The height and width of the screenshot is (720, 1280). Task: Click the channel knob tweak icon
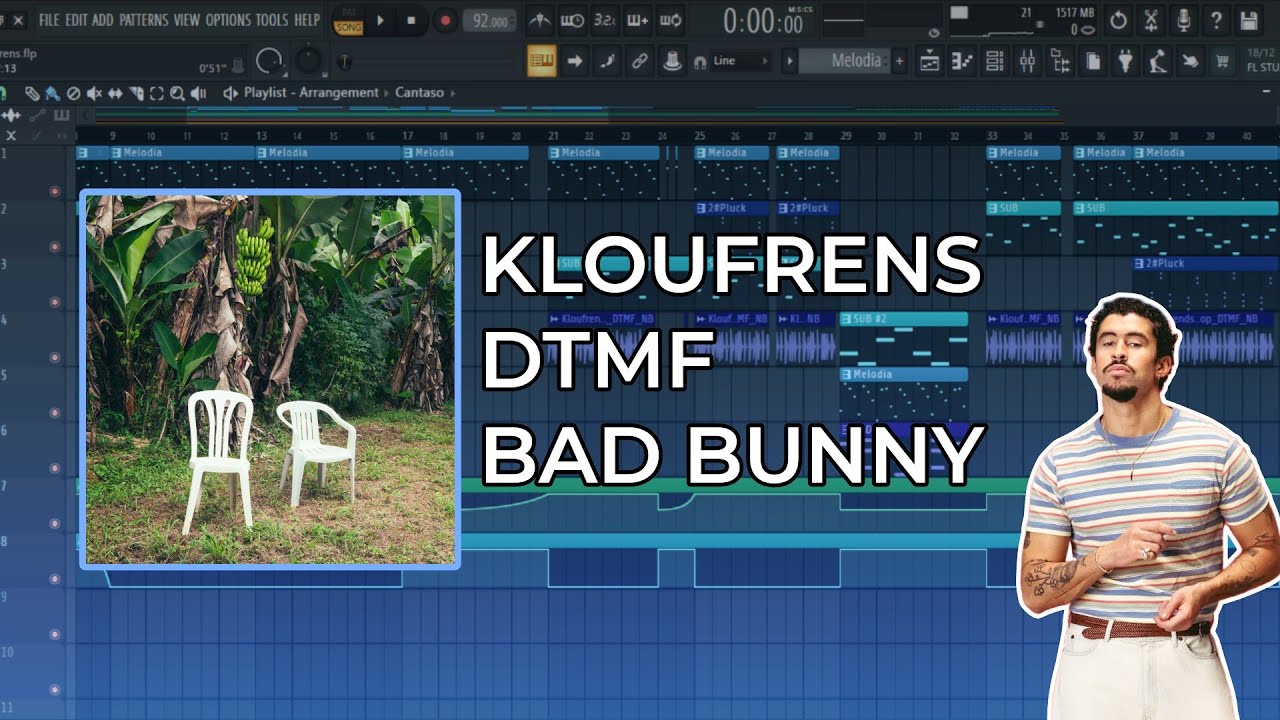(673, 61)
